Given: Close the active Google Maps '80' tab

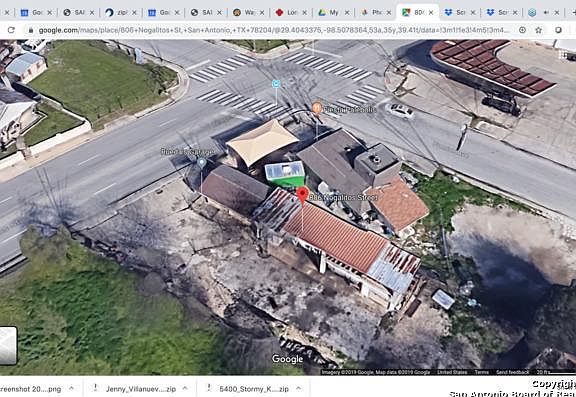Looking at the screenshot, I should pos(431,12).
